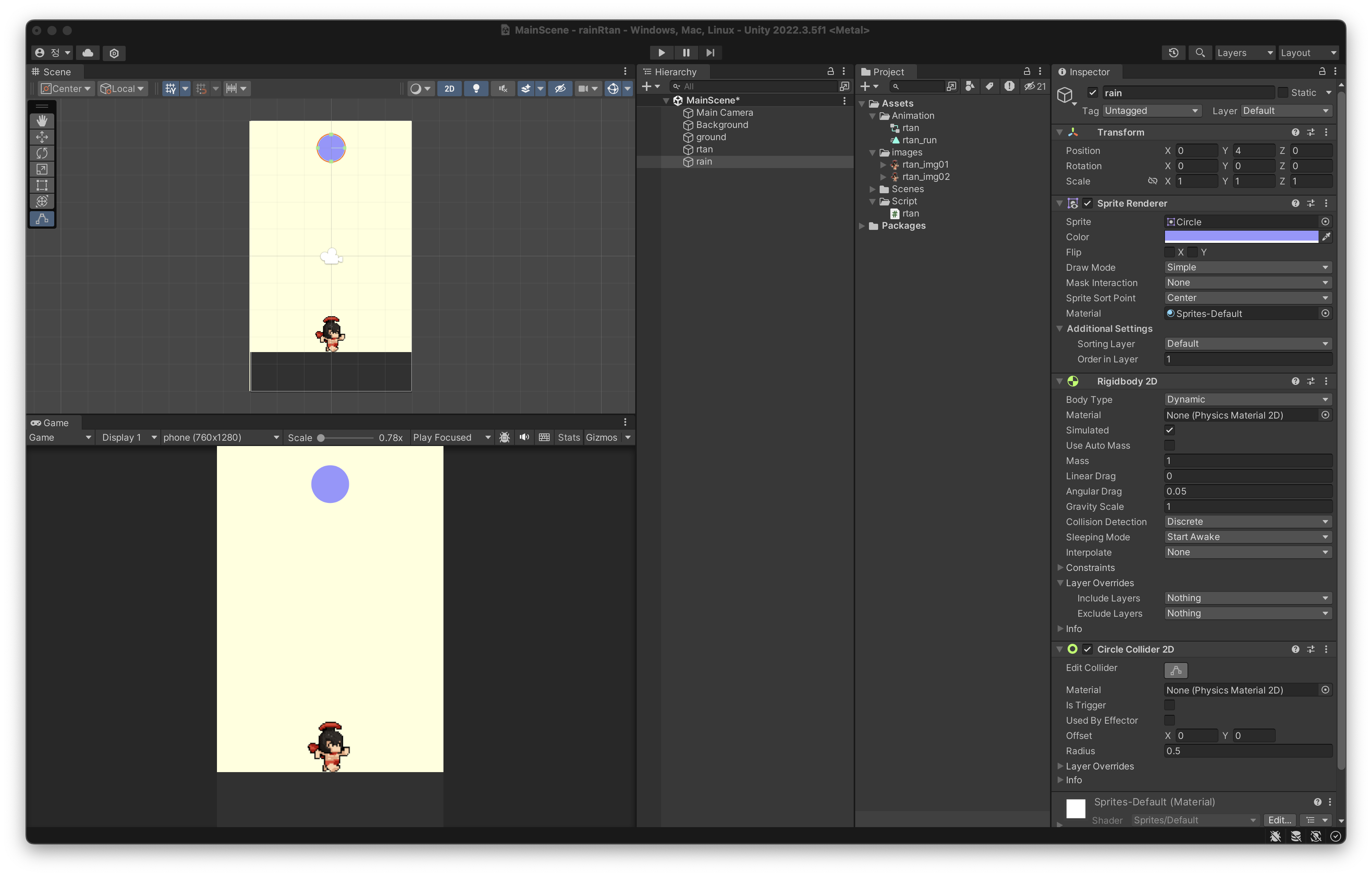Screen dimensions: 1372x876
Task: Toggle Gizmos visibility globe icon in Scene
Action: pos(613,88)
